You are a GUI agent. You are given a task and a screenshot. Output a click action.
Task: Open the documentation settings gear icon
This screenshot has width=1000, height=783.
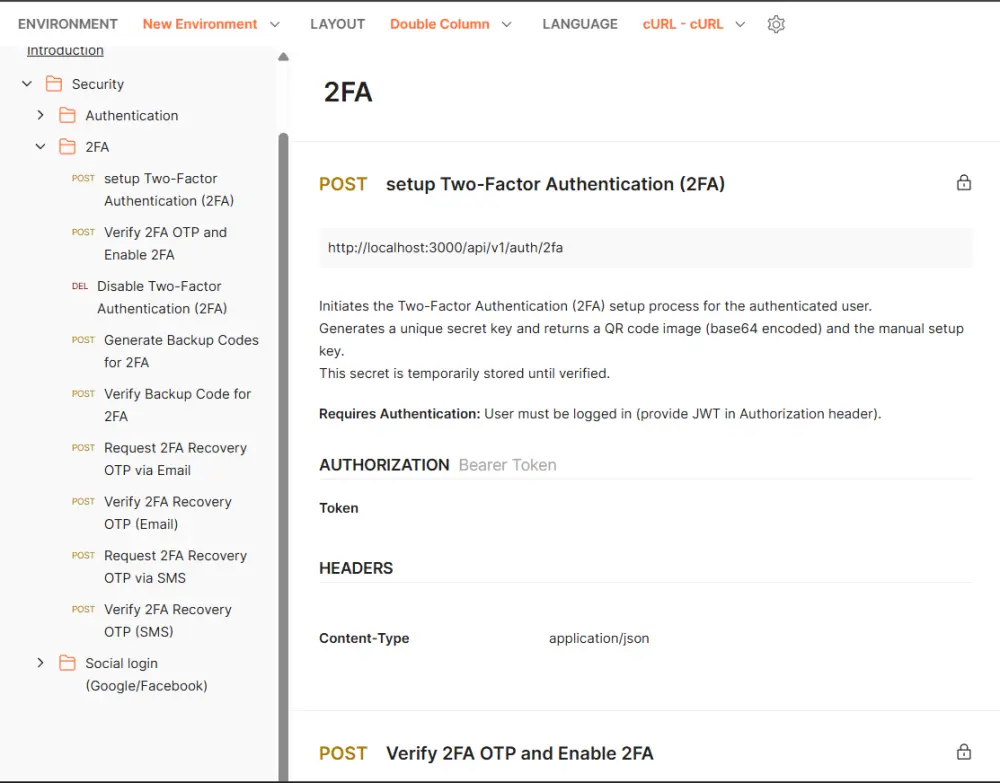point(776,24)
